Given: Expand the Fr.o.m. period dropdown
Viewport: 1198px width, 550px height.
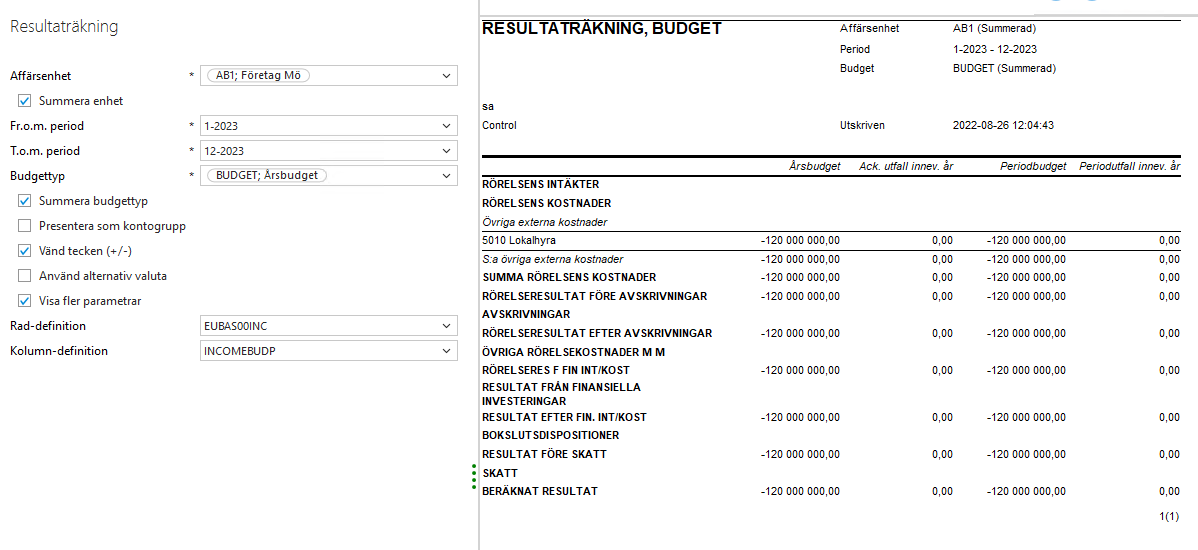Looking at the screenshot, I should (x=446, y=126).
